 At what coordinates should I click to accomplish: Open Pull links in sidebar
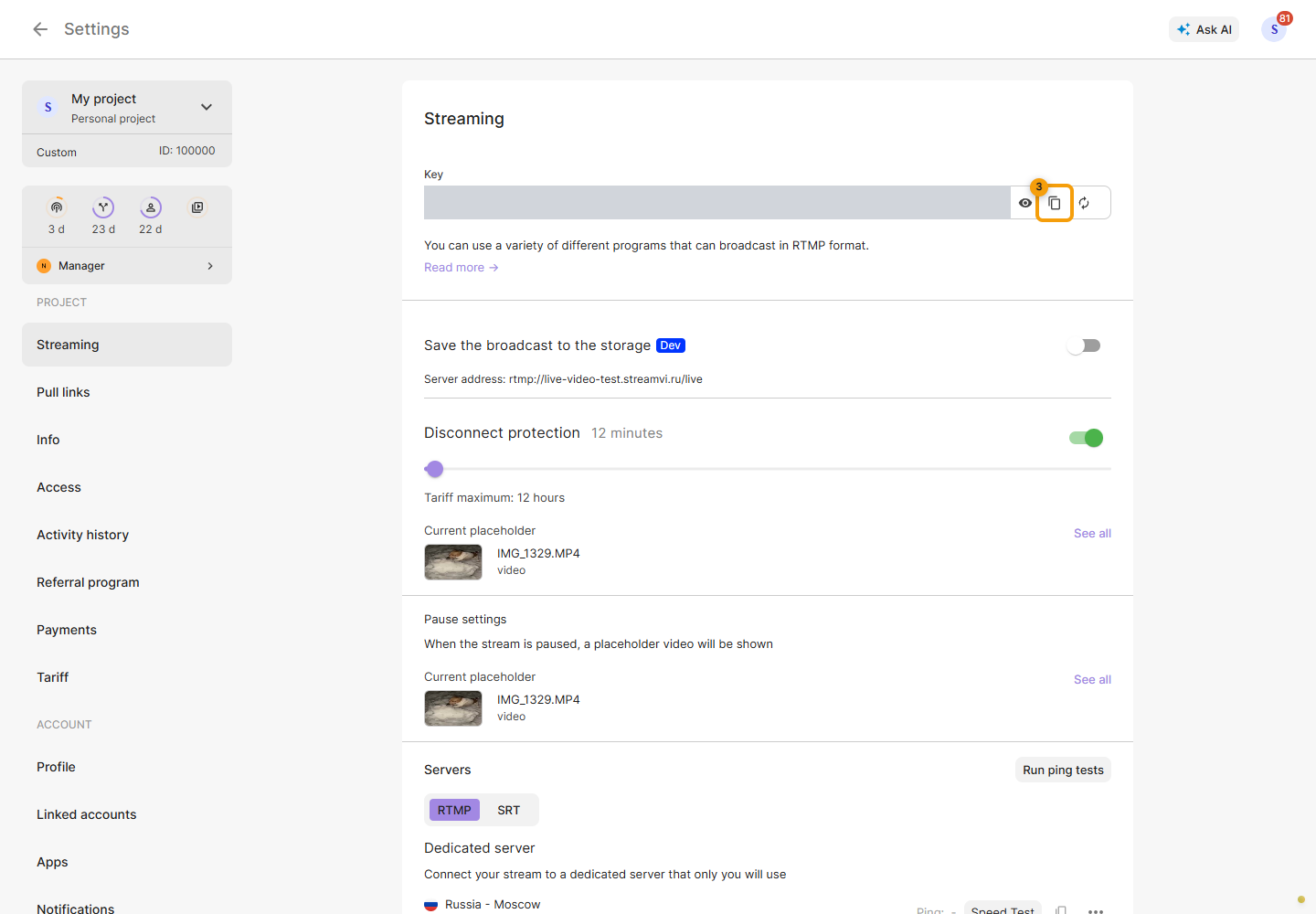pos(127,392)
